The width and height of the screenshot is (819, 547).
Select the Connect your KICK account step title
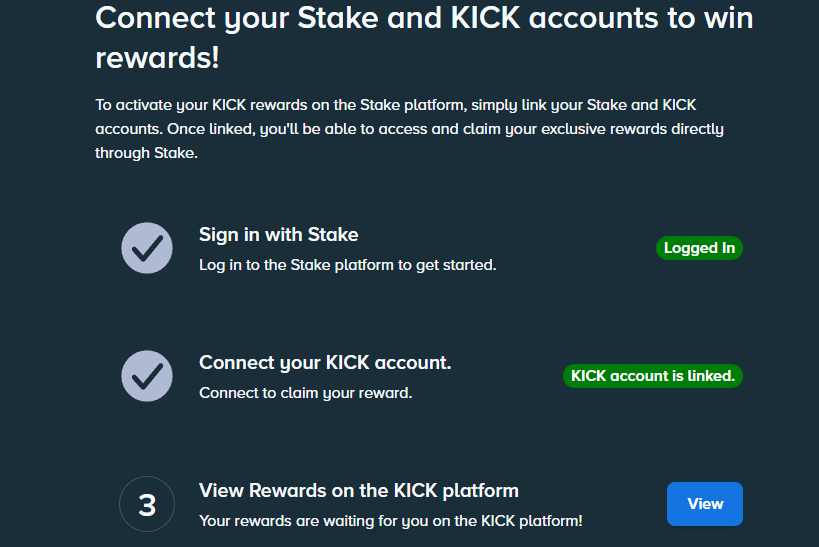tap(325, 363)
